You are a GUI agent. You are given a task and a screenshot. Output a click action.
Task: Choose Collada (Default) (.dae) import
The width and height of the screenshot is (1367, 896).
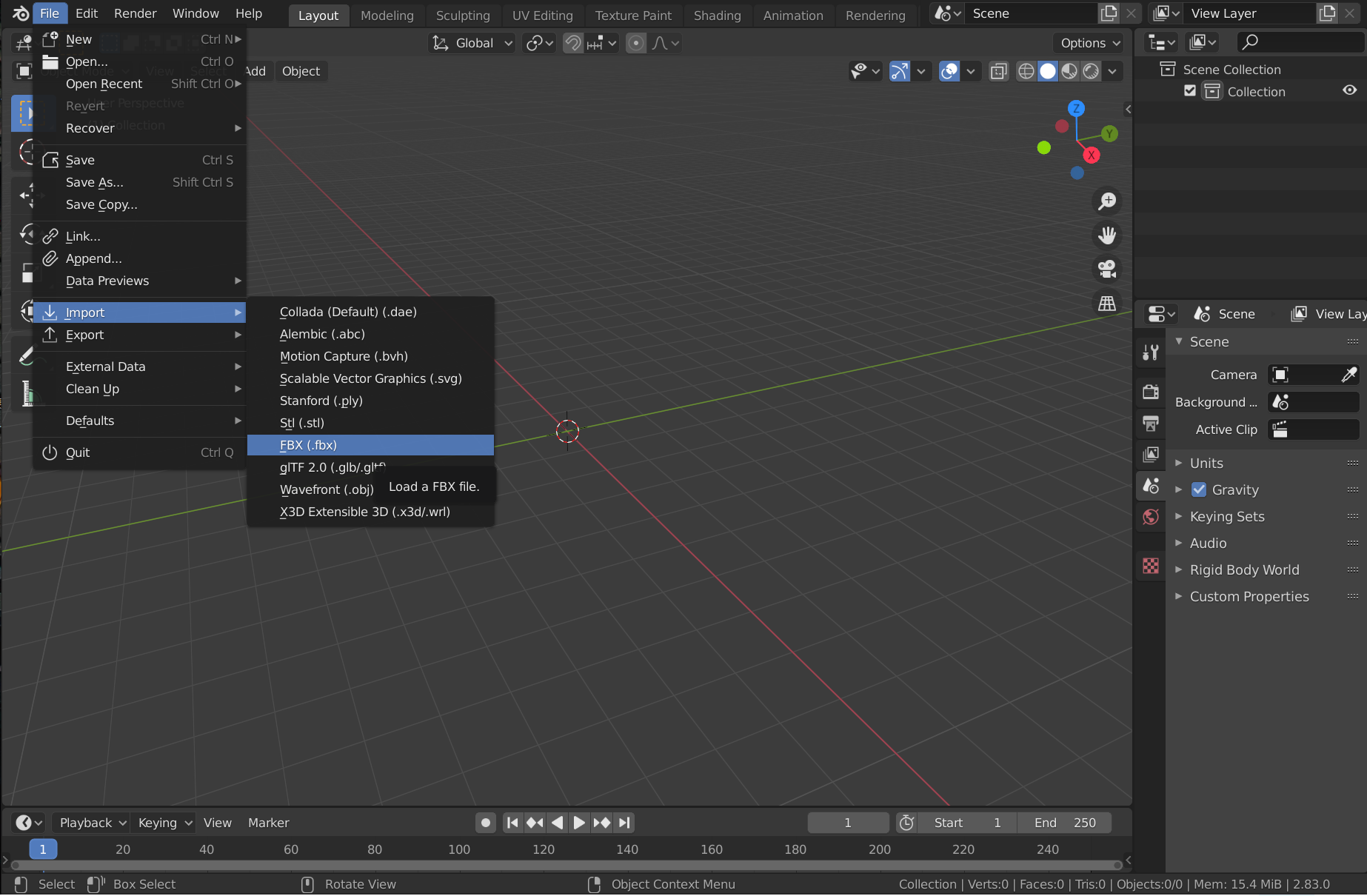point(370,312)
